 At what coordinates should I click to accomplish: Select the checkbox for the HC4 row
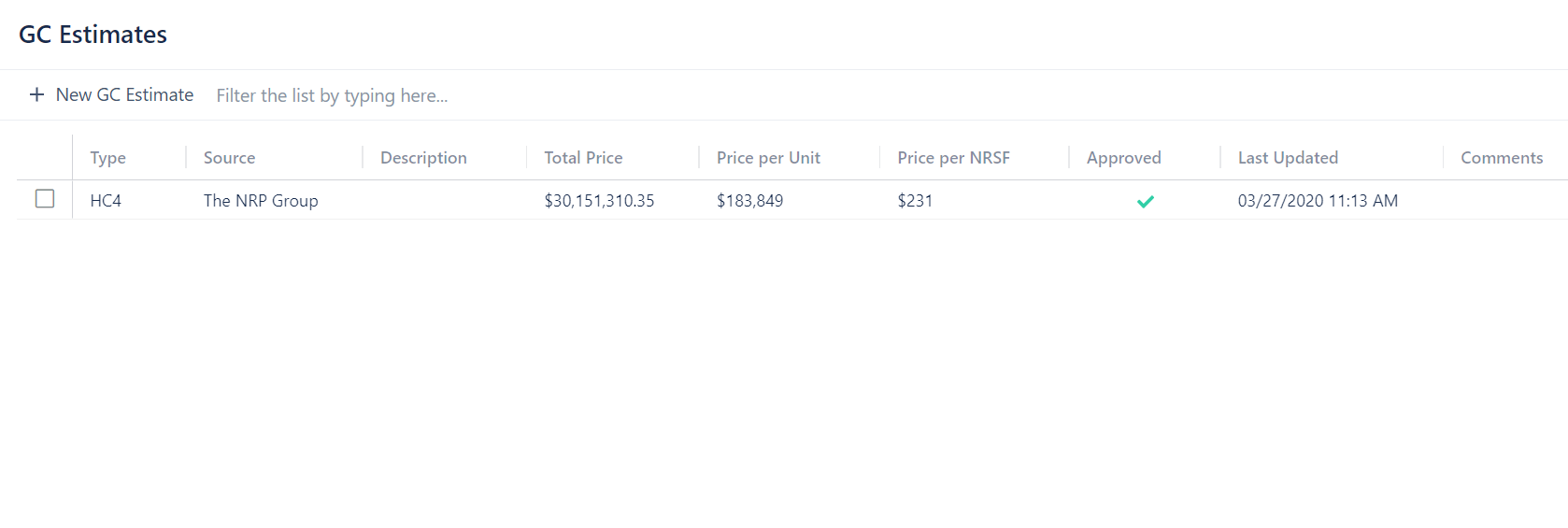click(x=45, y=199)
